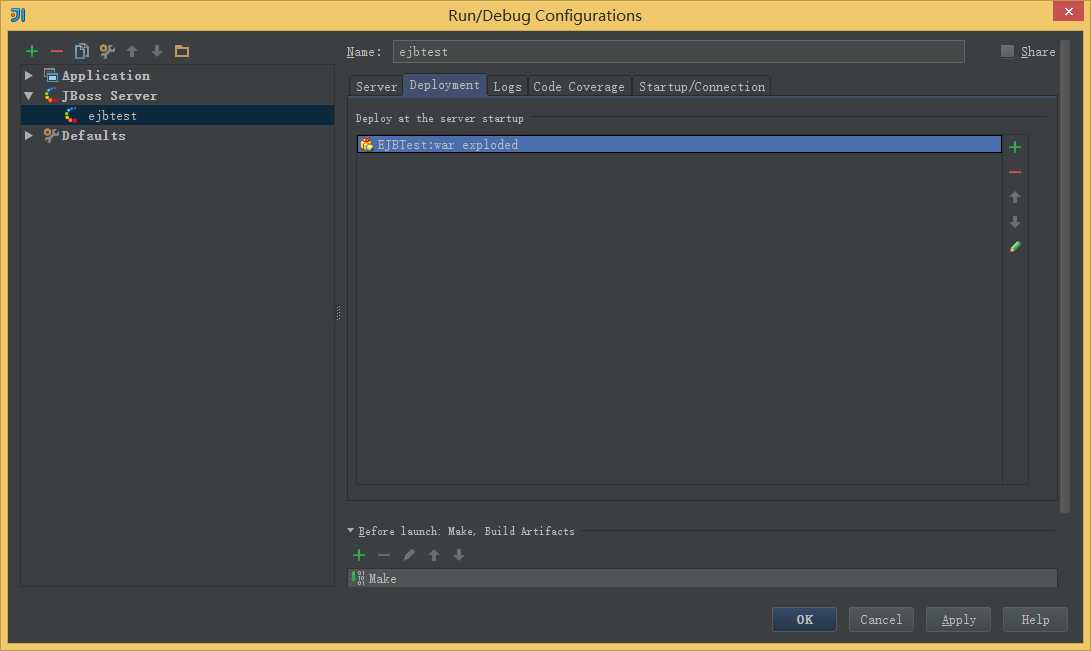Screen dimensions: 1091x651
Task: Apply the configuration changes
Action: 958,619
